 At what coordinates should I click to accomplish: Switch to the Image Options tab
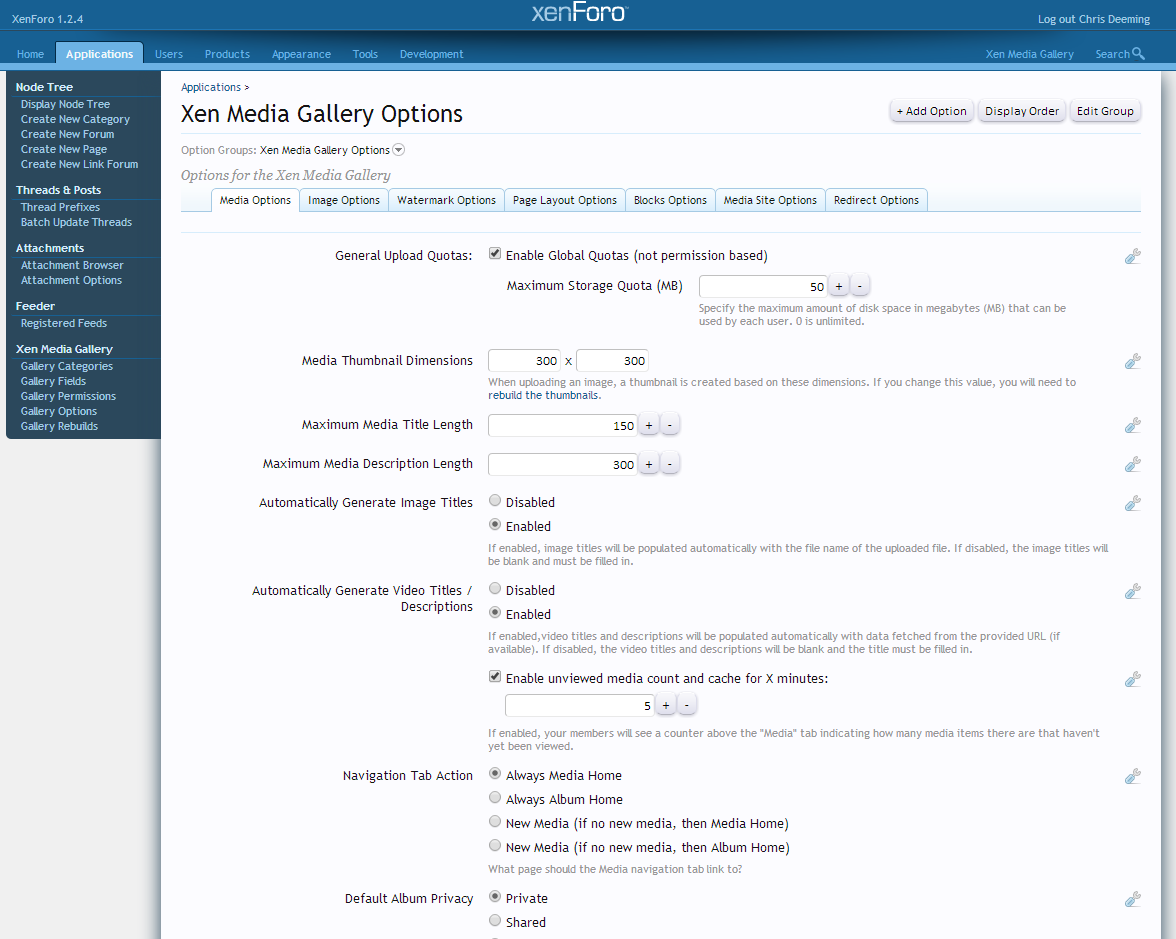coord(344,200)
